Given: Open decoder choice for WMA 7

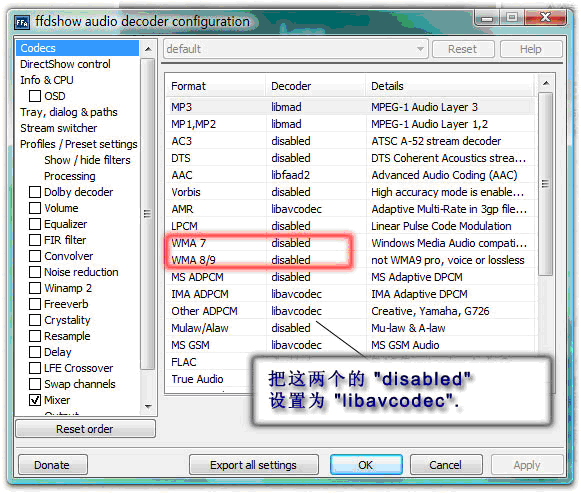Looking at the screenshot, I should (x=291, y=243).
